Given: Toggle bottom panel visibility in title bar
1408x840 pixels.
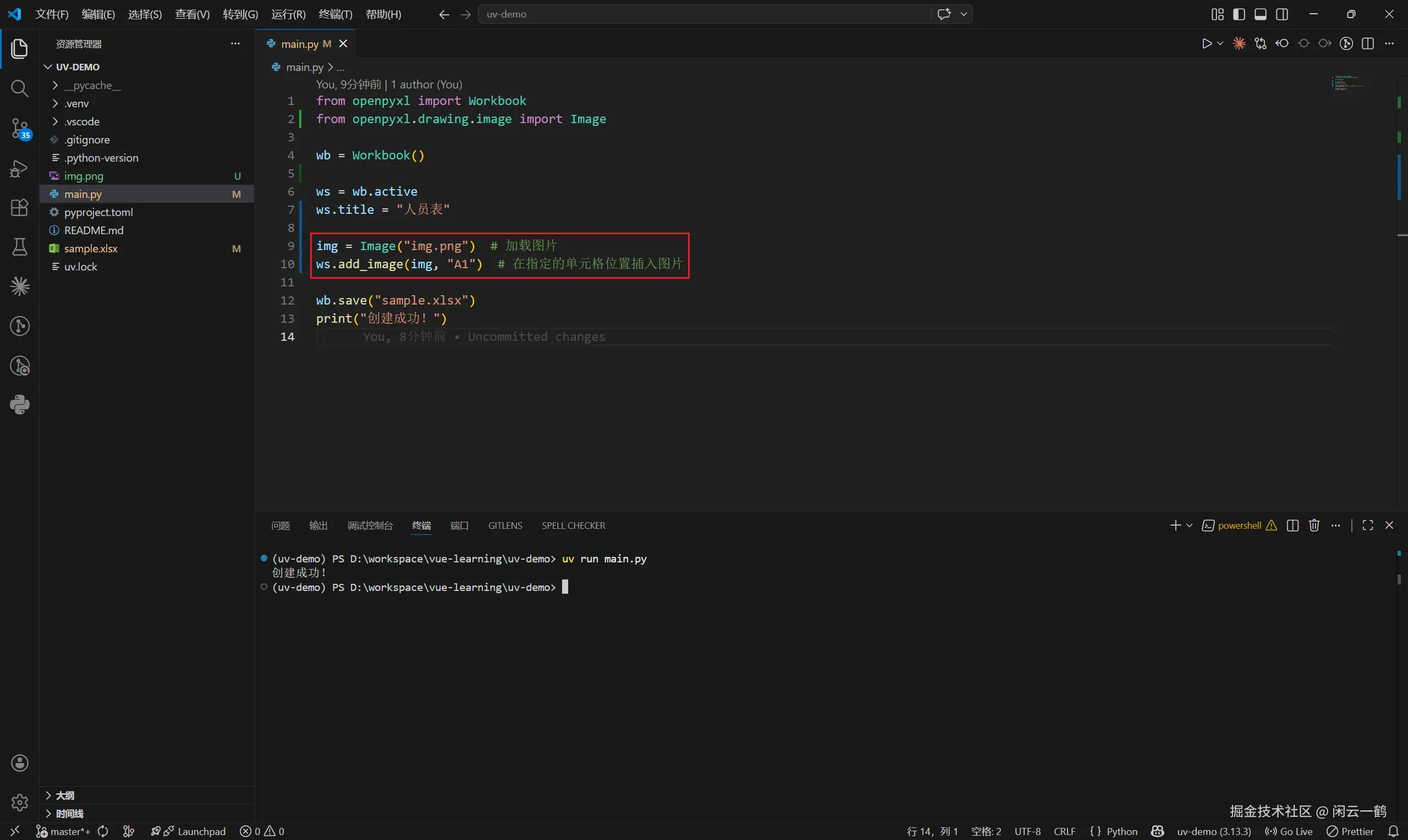Looking at the screenshot, I should click(1260, 14).
